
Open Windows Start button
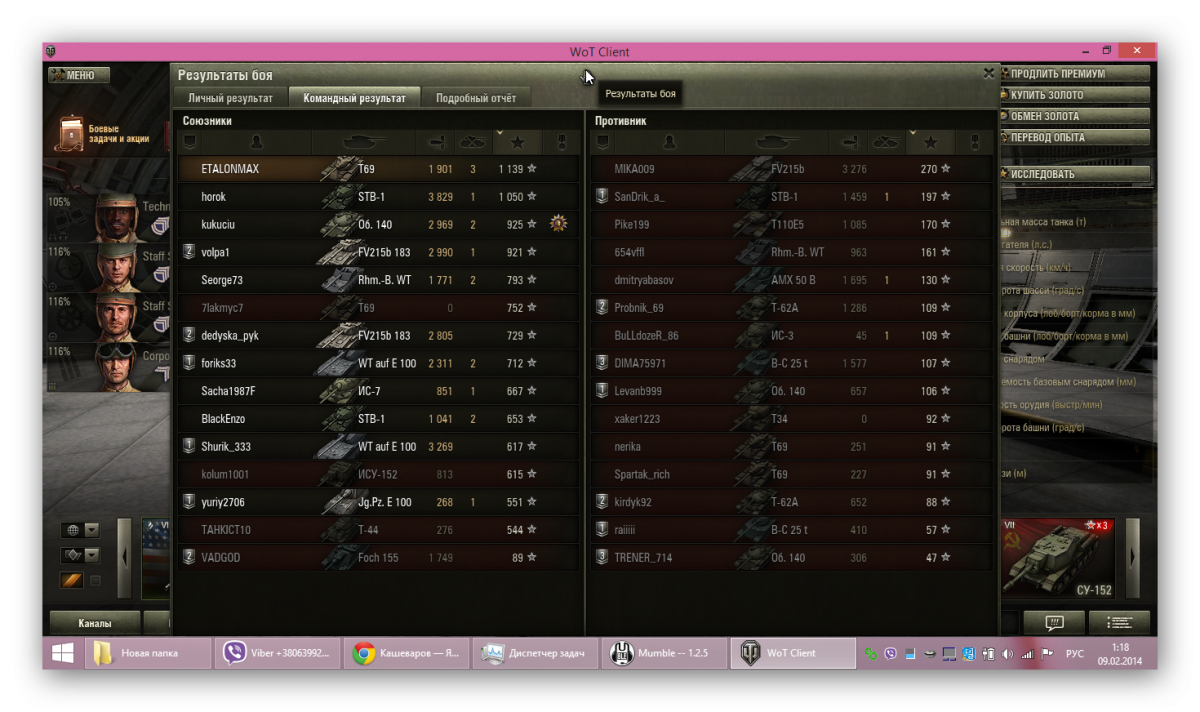pos(62,653)
